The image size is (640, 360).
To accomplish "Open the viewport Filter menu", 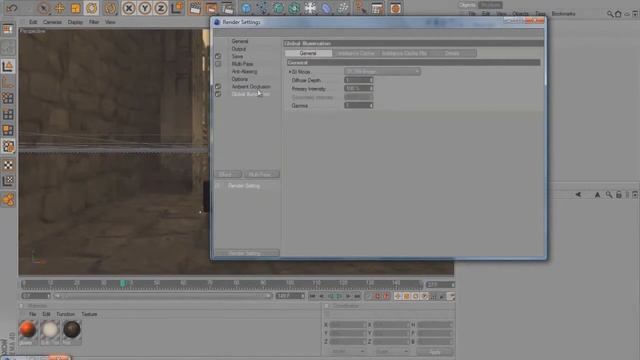I will (x=94, y=22).
